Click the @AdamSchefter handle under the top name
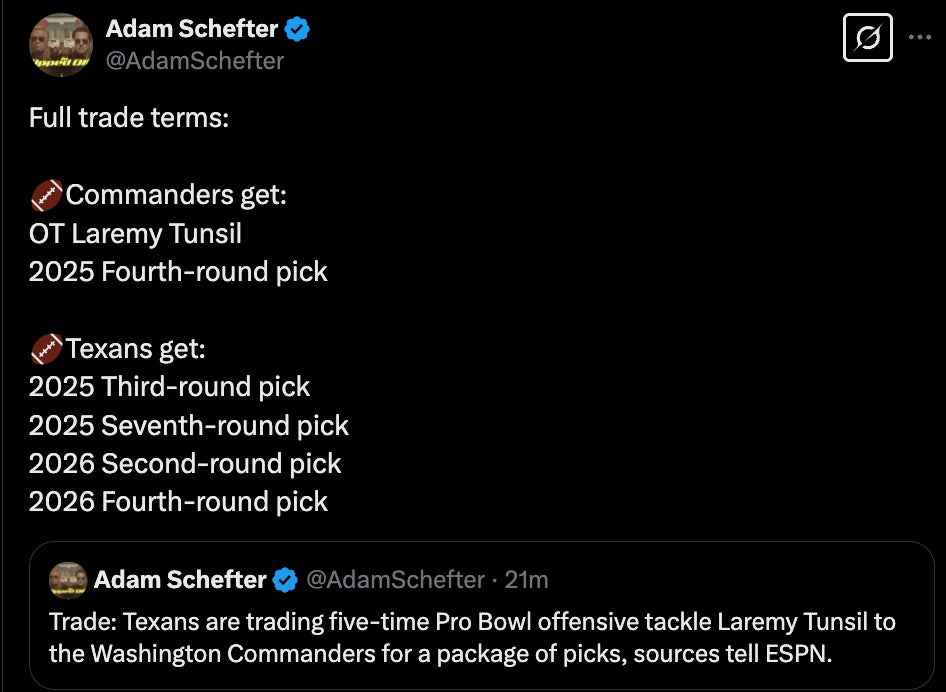 [x=195, y=61]
